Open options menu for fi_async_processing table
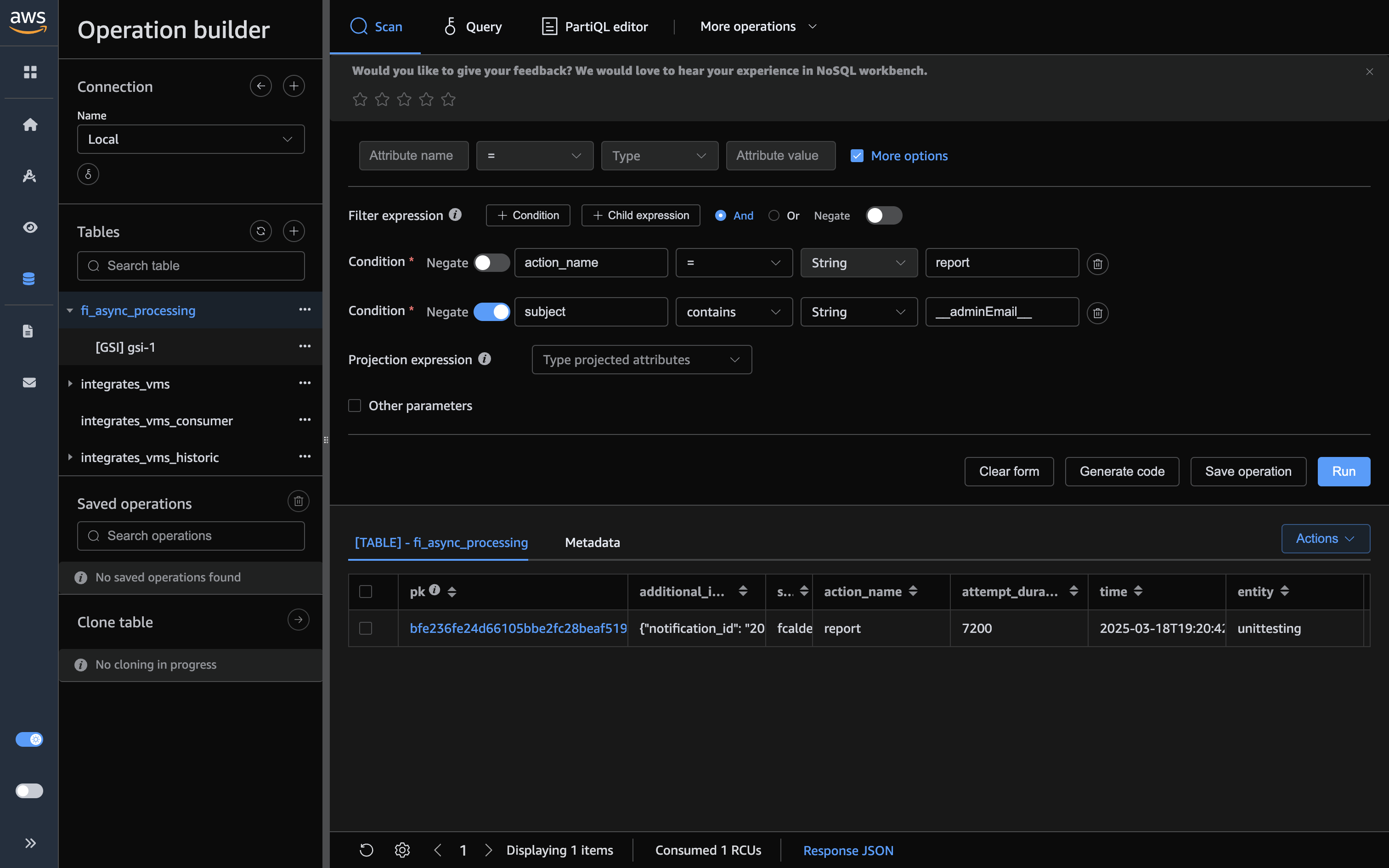This screenshot has height=868, width=1389. coord(305,310)
